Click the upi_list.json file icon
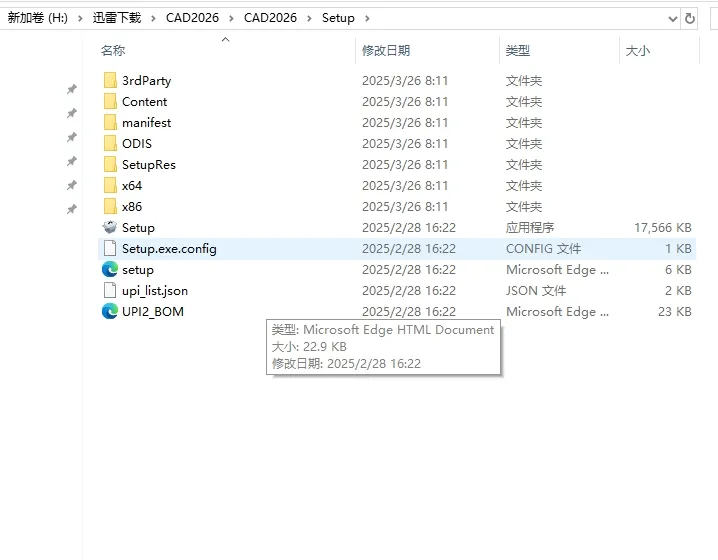The image size is (718, 560). point(110,291)
